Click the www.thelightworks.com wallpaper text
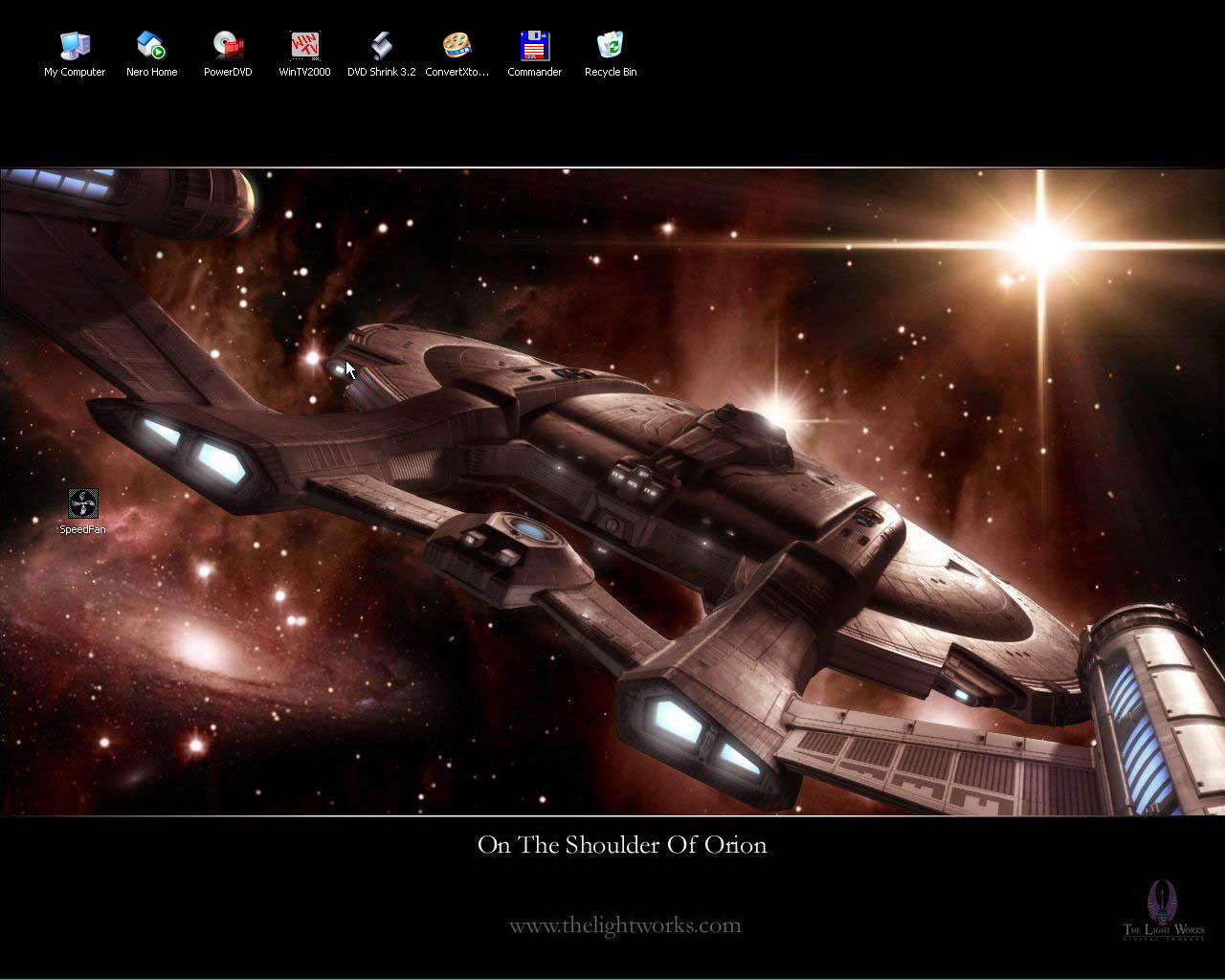1225x980 pixels. (625, 925)
